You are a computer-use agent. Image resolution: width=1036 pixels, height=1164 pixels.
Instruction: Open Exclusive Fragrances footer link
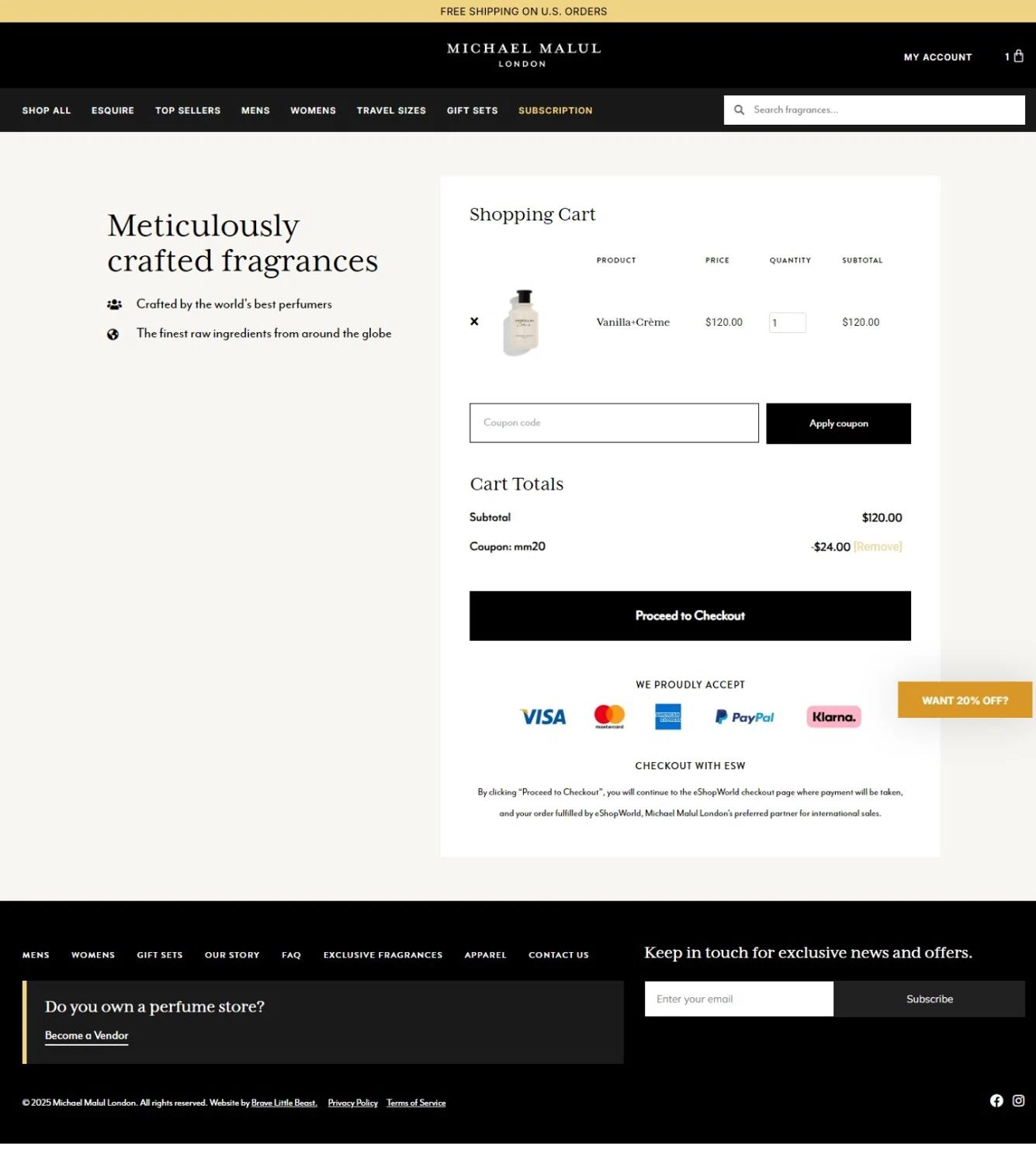tap(383, 955)
